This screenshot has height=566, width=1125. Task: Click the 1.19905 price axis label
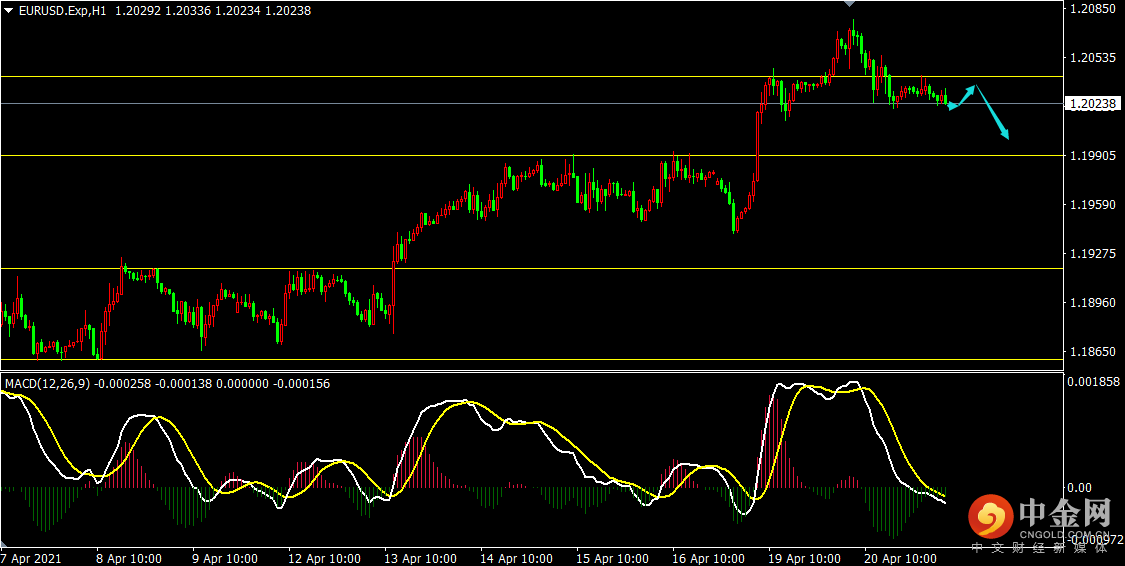(x=1093, y=156)
